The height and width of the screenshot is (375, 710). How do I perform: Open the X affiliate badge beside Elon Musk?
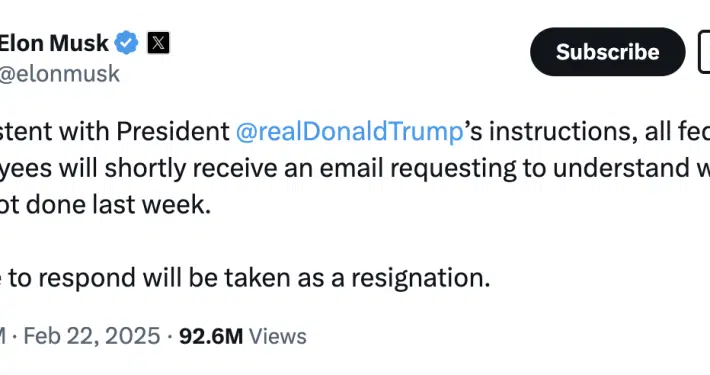click(158, 43)
